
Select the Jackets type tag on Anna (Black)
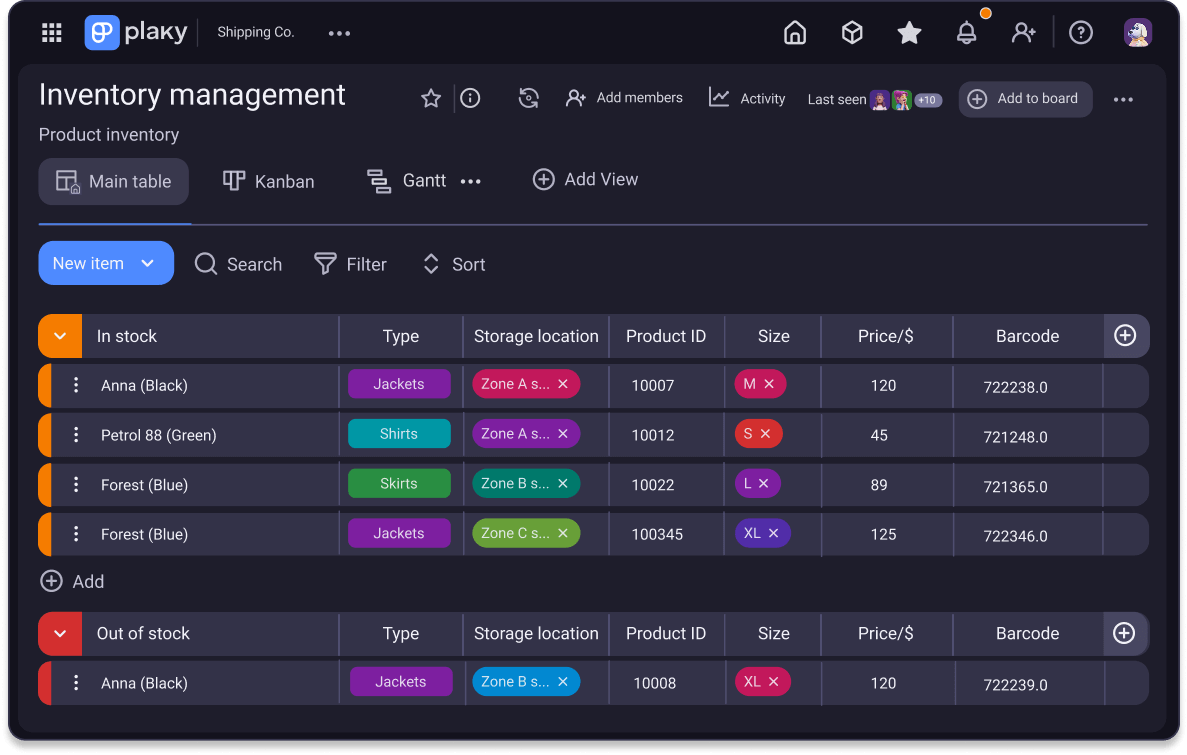click(x=399, y=383)
